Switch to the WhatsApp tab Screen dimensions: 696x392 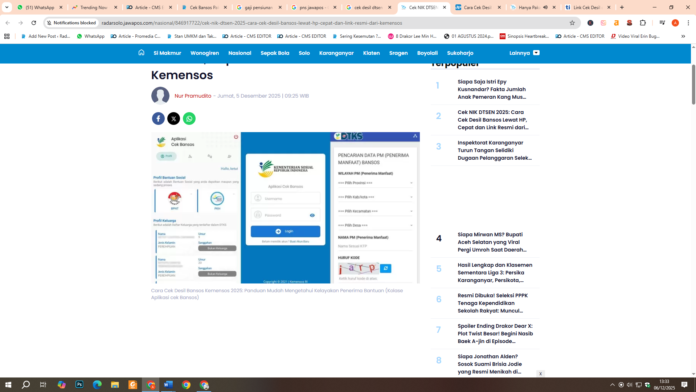[39, 8]
